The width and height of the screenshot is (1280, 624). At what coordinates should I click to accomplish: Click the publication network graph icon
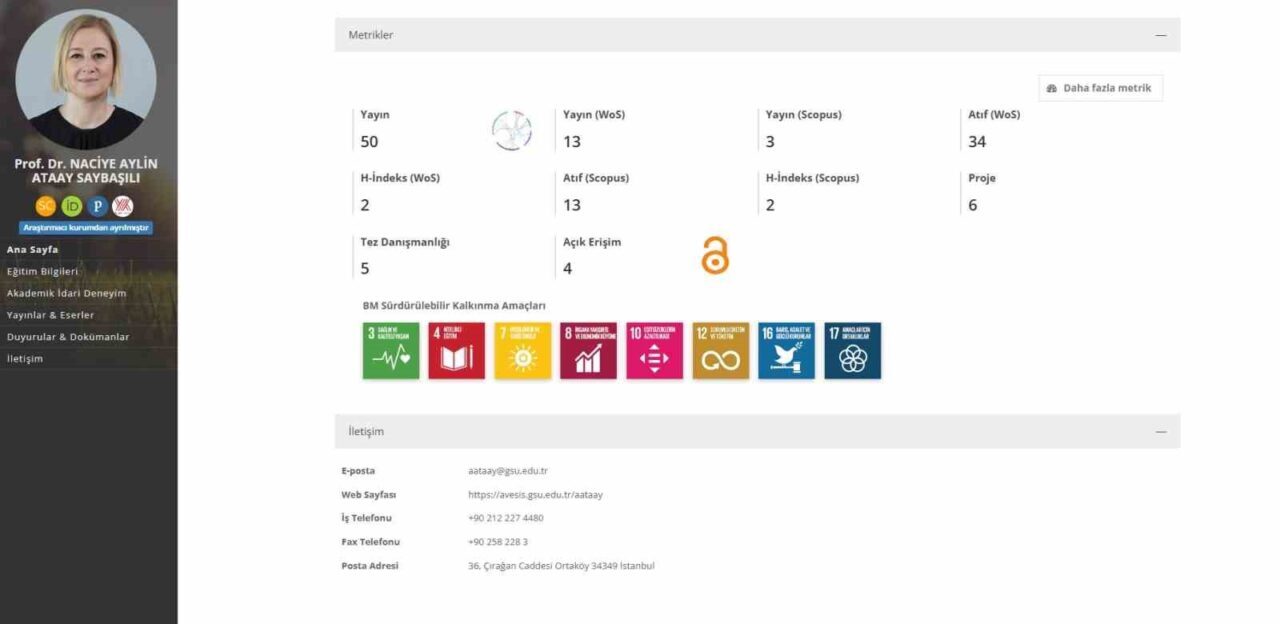click(512, 131)
